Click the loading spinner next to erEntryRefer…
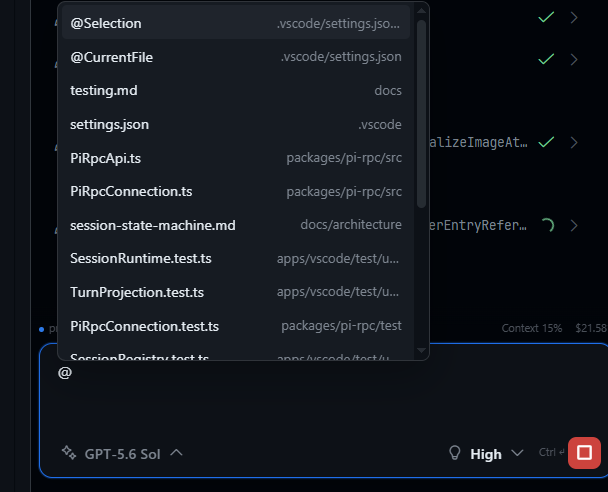The height and width of the screenshot is (492, 608). (548, 225)
